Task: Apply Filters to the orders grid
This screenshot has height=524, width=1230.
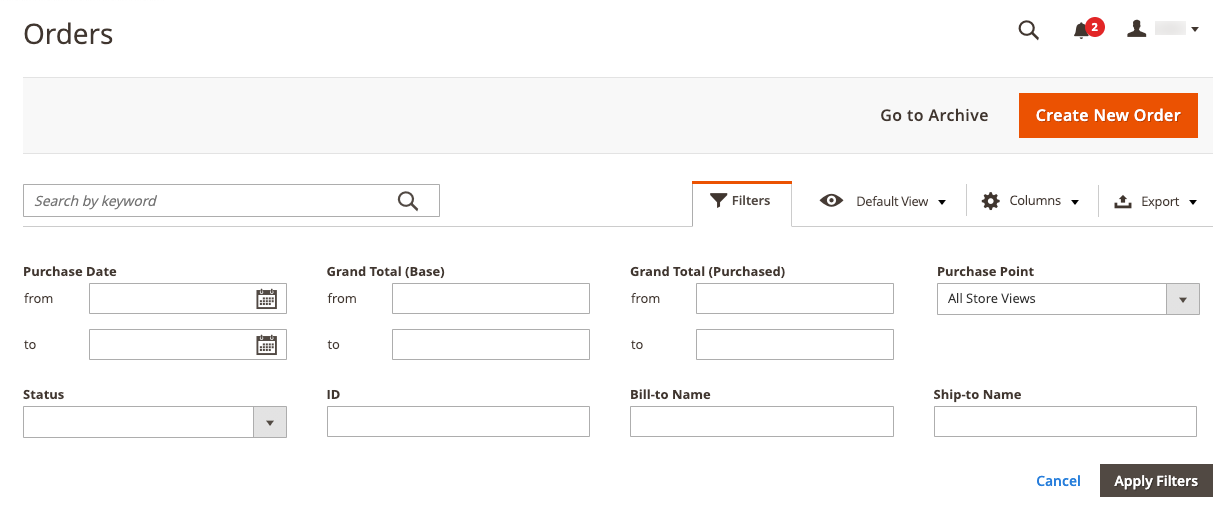Action: (x=1156, y=481)
